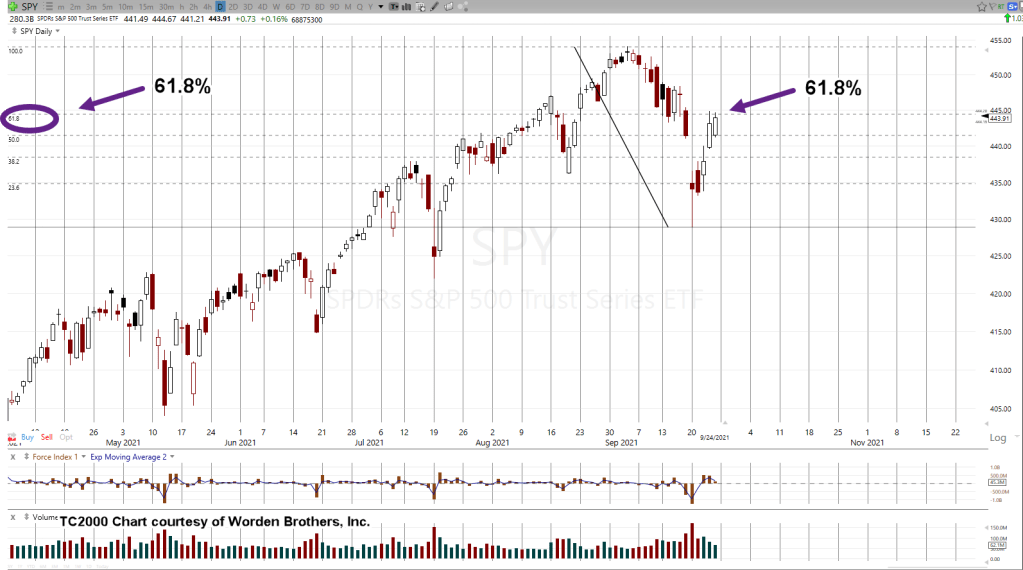Close the Force Index pane with X

pyautogui.click(x=13, y=456)
